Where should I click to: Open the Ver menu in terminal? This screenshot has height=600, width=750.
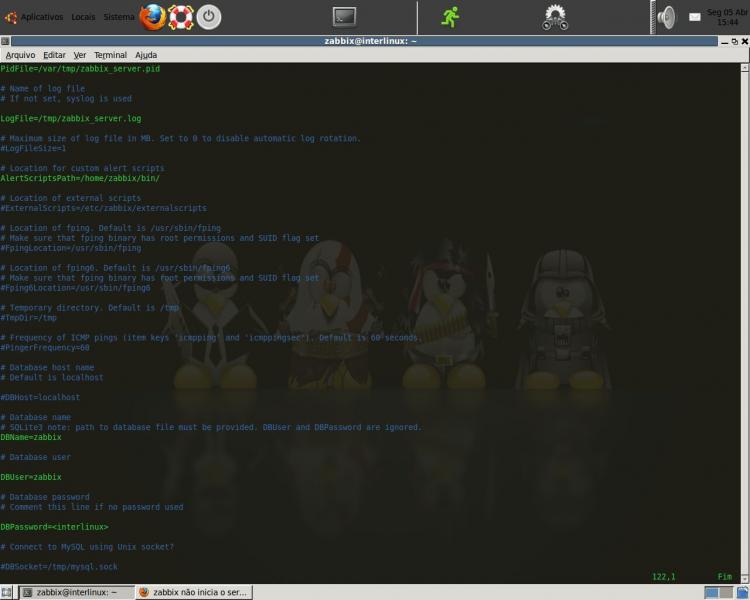(x=80, y=55)
